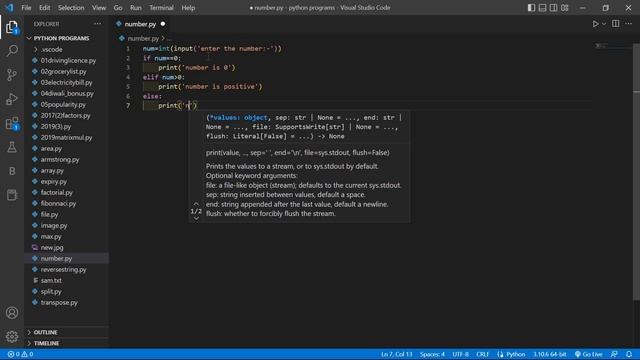Open the Extensions view
The height and width of the screenshot is (360, 640).
(12, 123)
